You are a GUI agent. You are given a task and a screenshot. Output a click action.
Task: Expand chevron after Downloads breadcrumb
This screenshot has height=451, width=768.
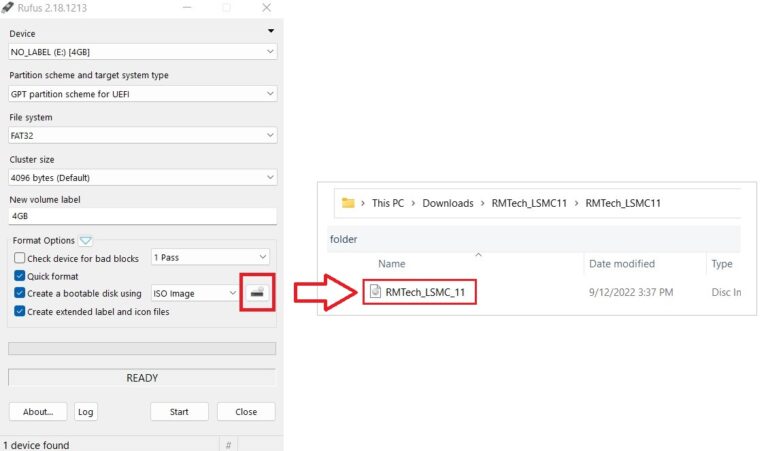482,203
